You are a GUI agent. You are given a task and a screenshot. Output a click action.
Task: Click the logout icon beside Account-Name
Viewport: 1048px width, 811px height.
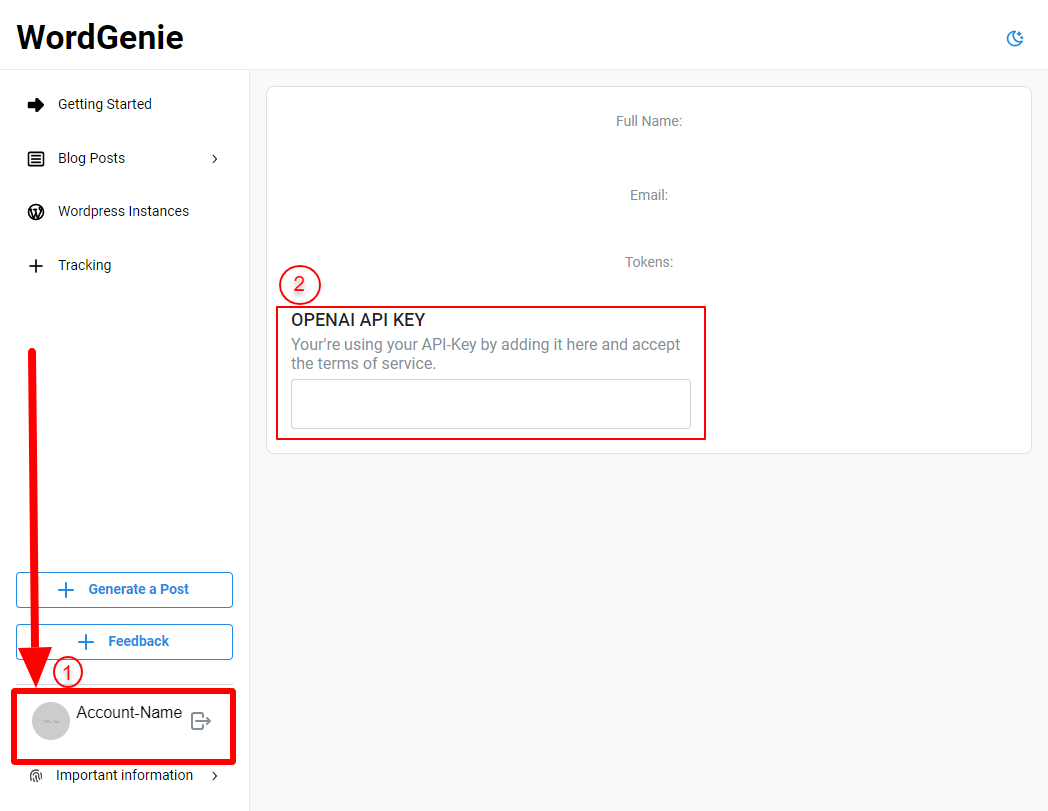click(201, 720)
